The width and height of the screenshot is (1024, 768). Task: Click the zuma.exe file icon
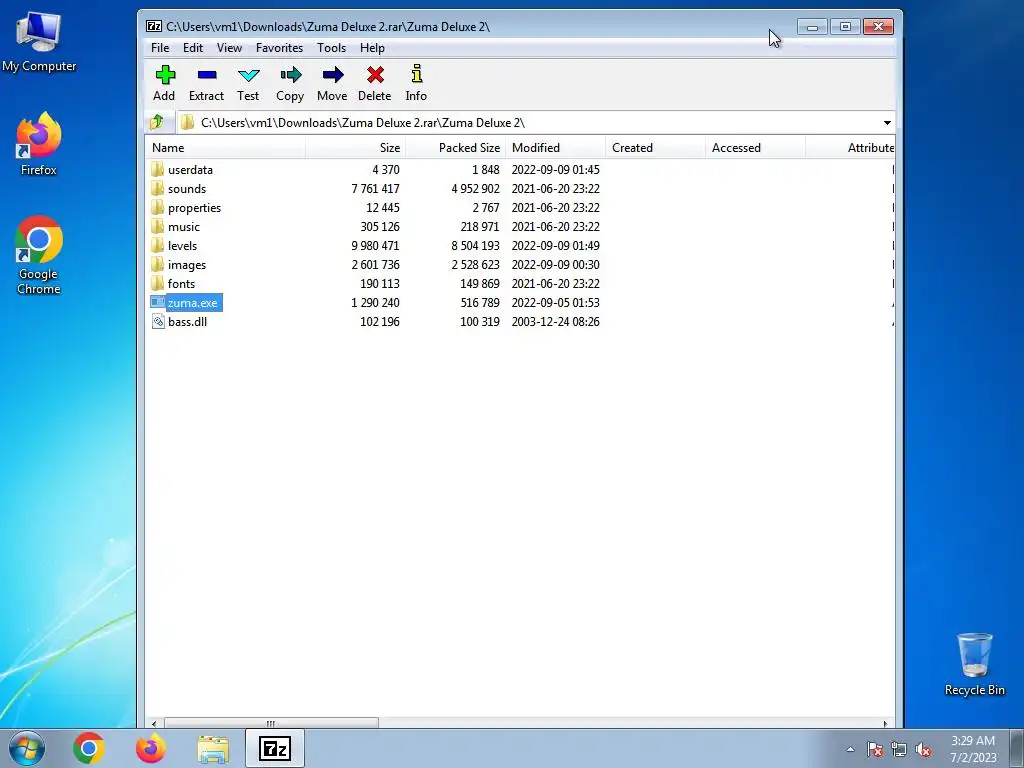pos(157,302)
